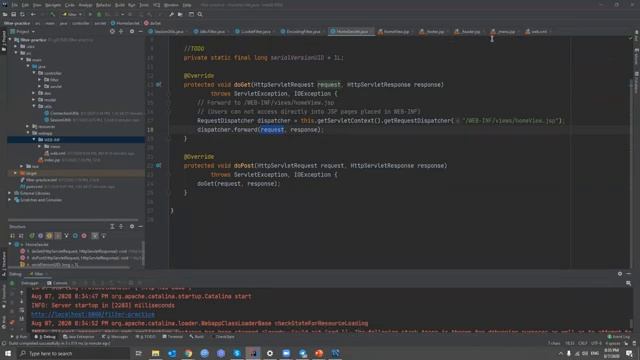Image resolution: width=640 pixels, height=360 pixels.
Task: Open Structure panel gear settings
Action: click(131, 227)
